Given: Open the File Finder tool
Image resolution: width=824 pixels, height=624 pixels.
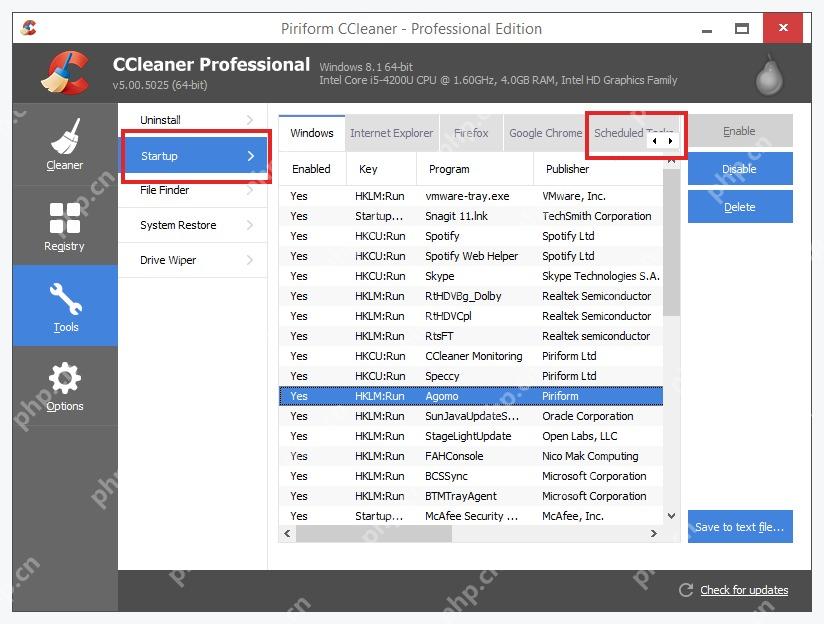Looking at the screenshot, I should (x=193, y=190).
